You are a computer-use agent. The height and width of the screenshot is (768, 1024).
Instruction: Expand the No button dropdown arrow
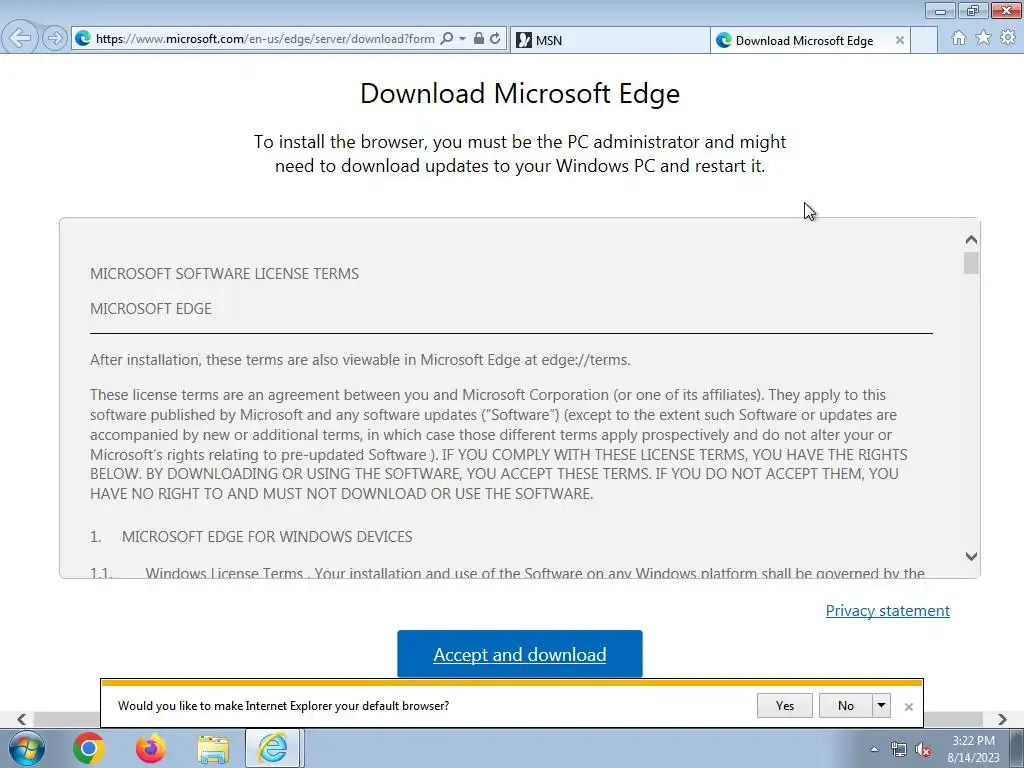point(882,705)
